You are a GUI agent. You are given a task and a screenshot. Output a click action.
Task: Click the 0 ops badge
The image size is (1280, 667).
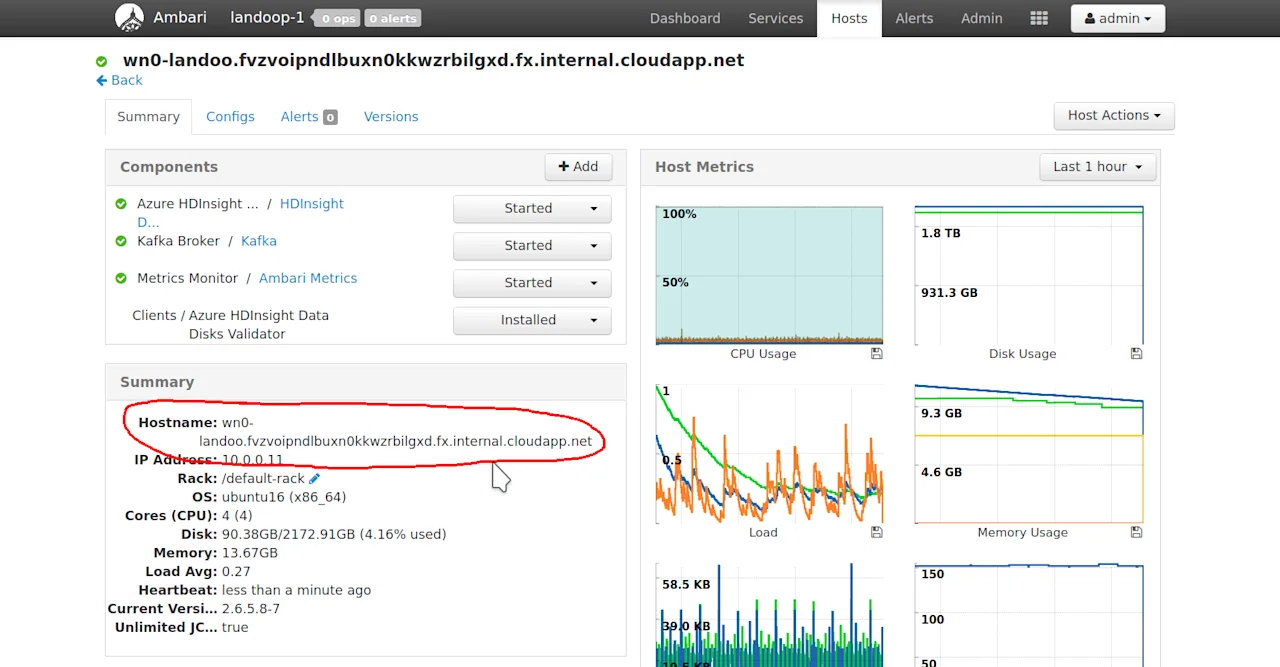click(x=336, y=18)
